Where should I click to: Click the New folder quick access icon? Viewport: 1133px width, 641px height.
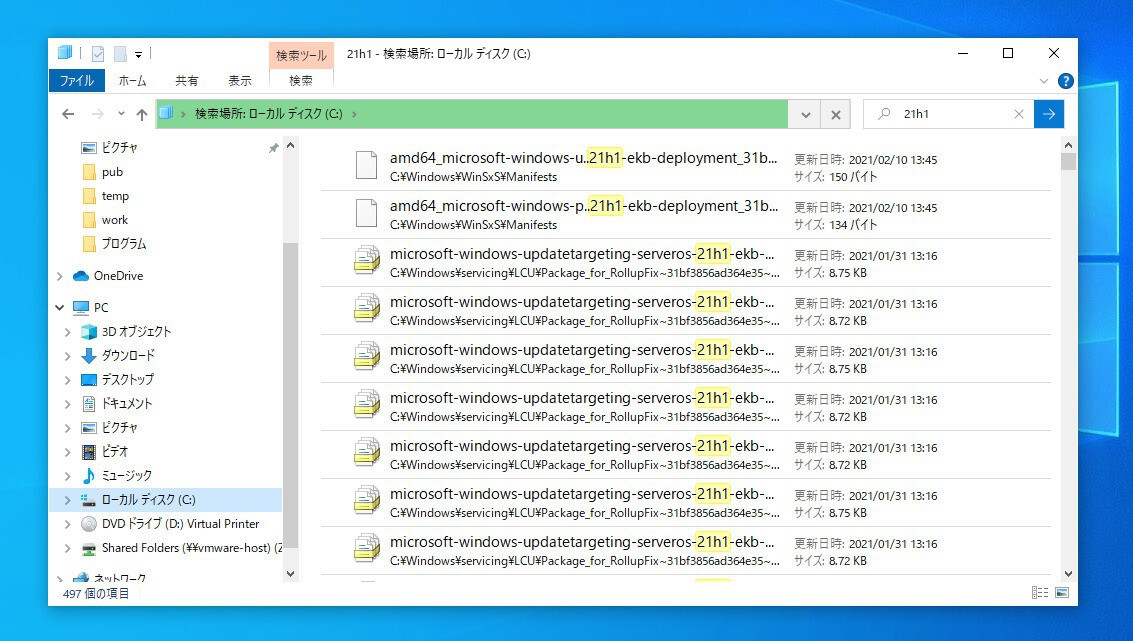pyautogui.click(x=121, y=53)
